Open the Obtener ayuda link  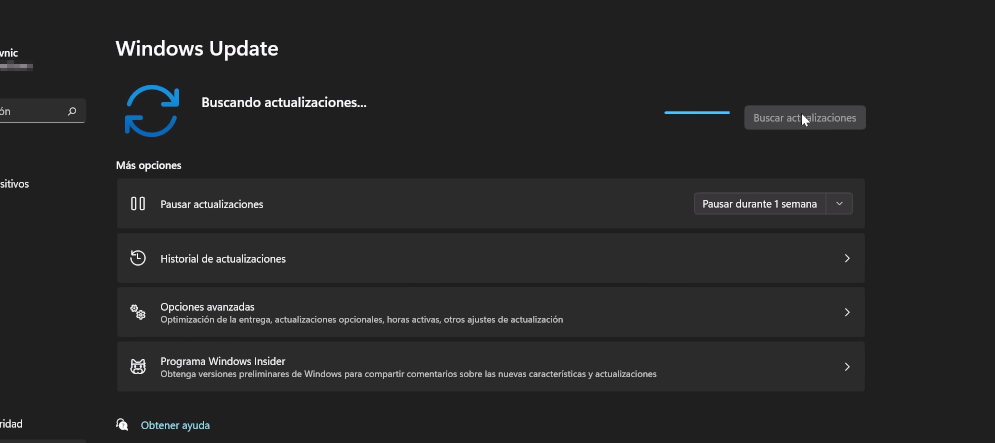175,425
